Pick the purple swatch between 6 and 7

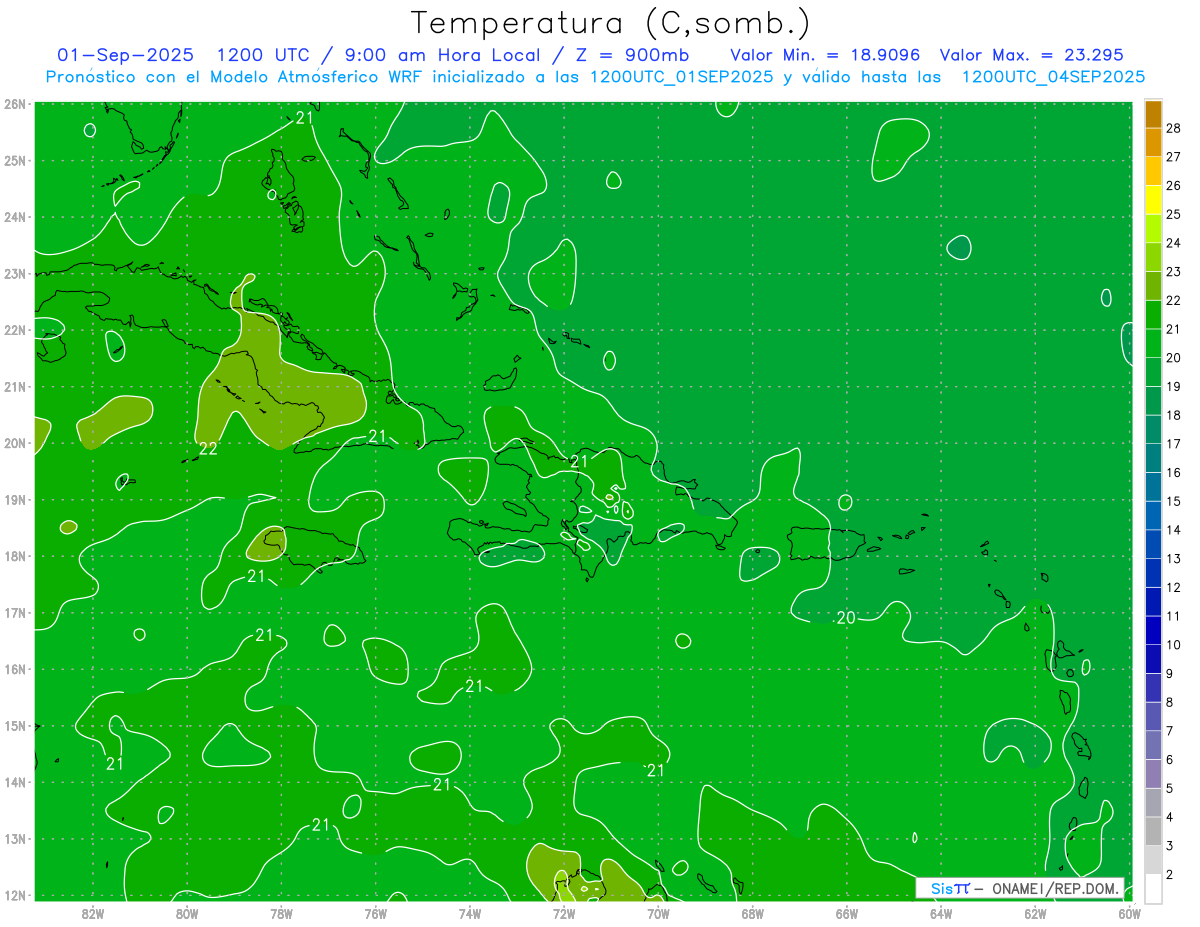click(x=1153, y=746)
